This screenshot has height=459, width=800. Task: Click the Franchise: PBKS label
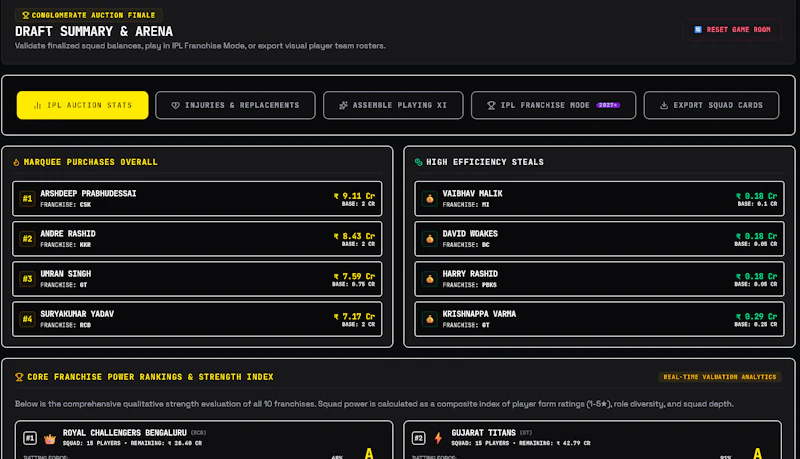pyautogui.click(x=469, y=285)
